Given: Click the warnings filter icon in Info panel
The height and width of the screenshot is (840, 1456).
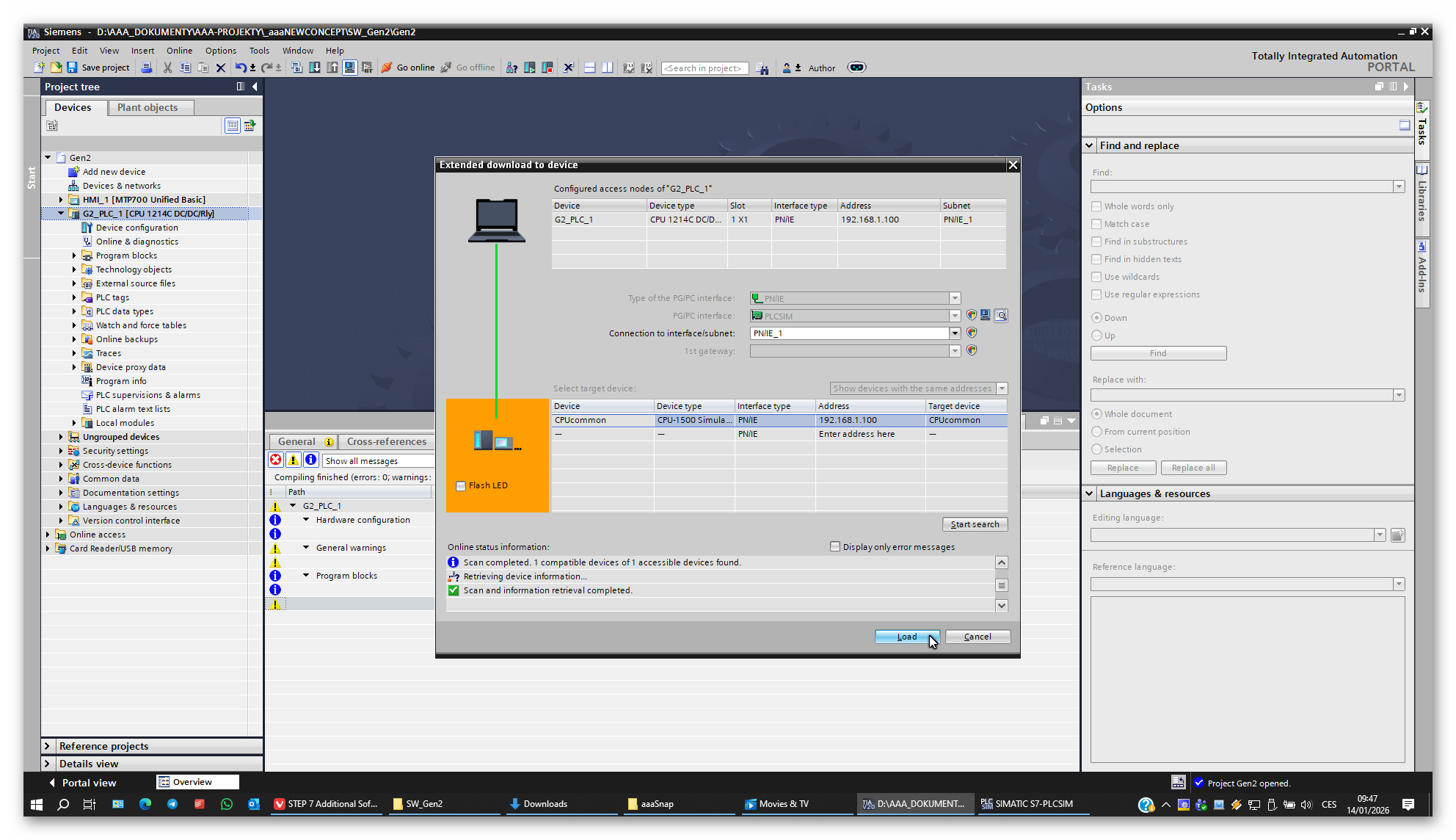Looking at the screenshot, I should (293, 460).
